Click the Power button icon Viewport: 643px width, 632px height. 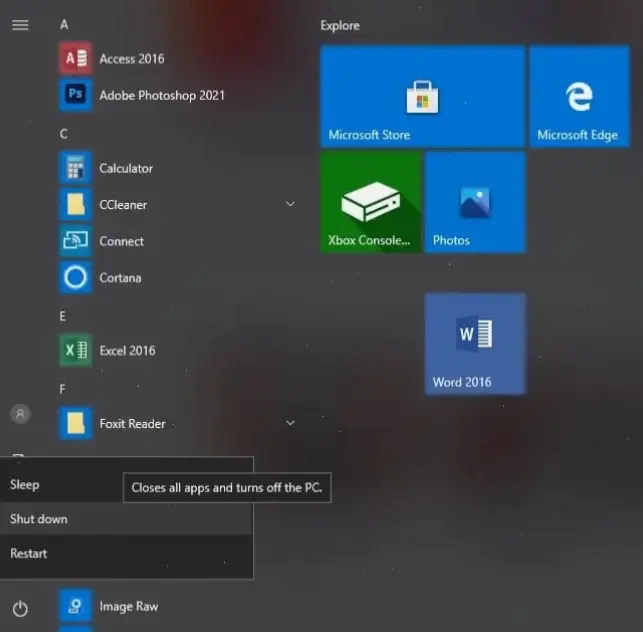coord(20,609)
